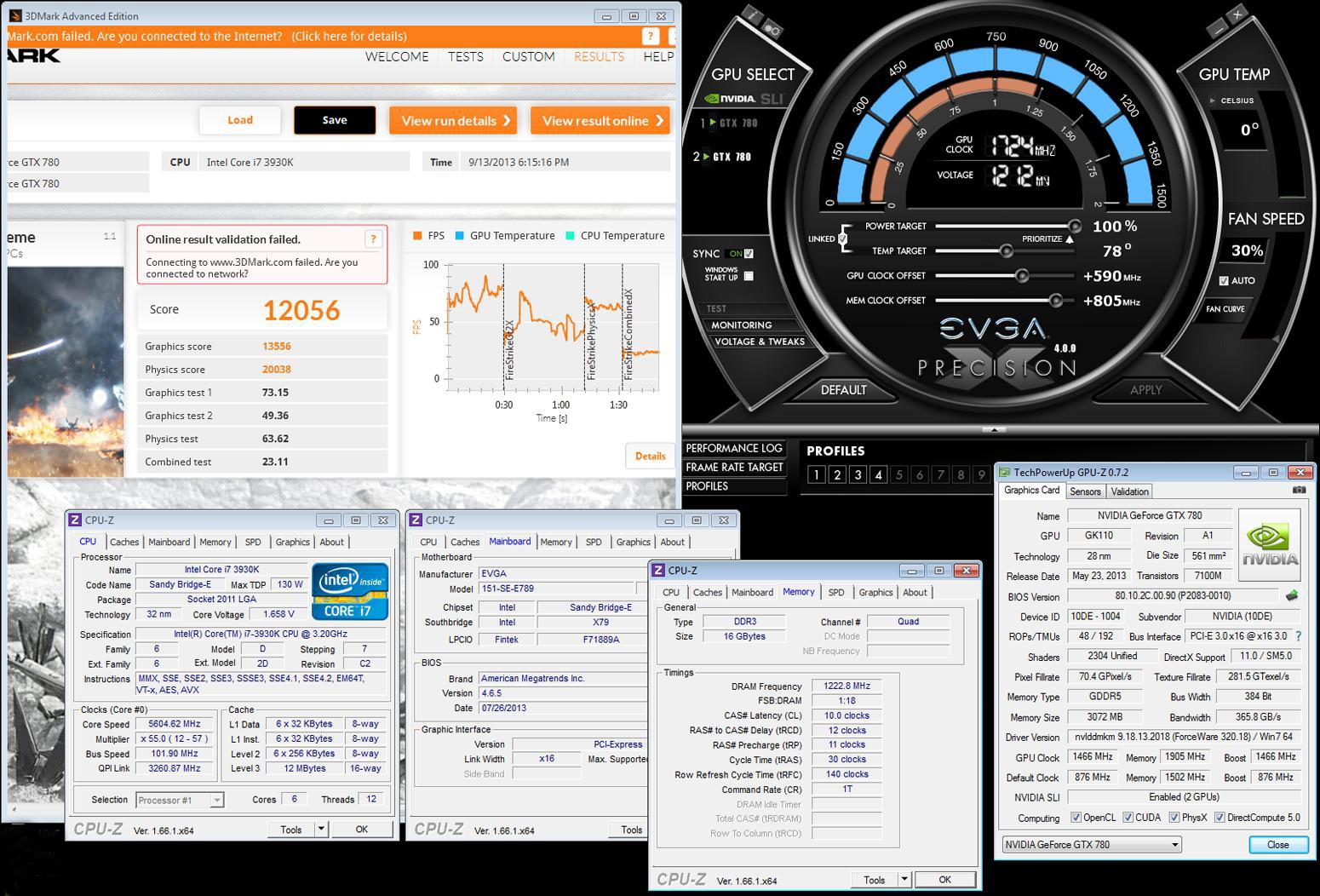Click View result online button
1320x896 pixels.
click(x=600, y=120)
